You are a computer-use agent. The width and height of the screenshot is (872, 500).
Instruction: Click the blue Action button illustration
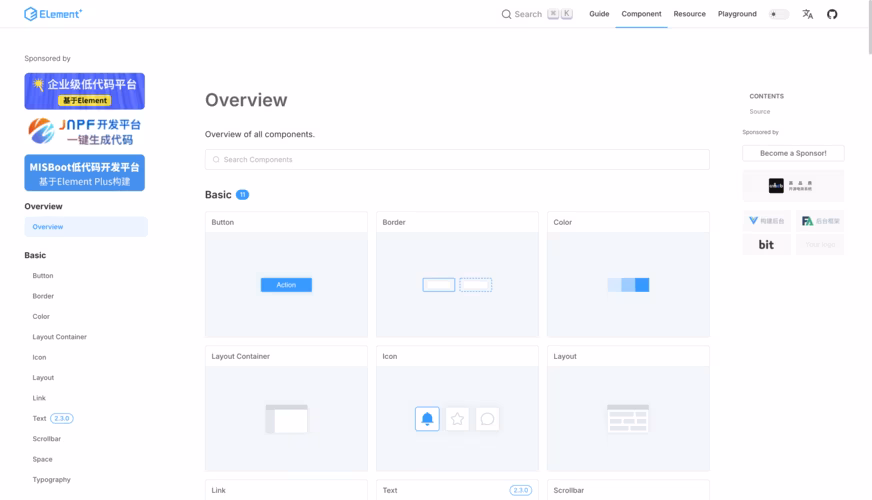[x=286, y=285]
